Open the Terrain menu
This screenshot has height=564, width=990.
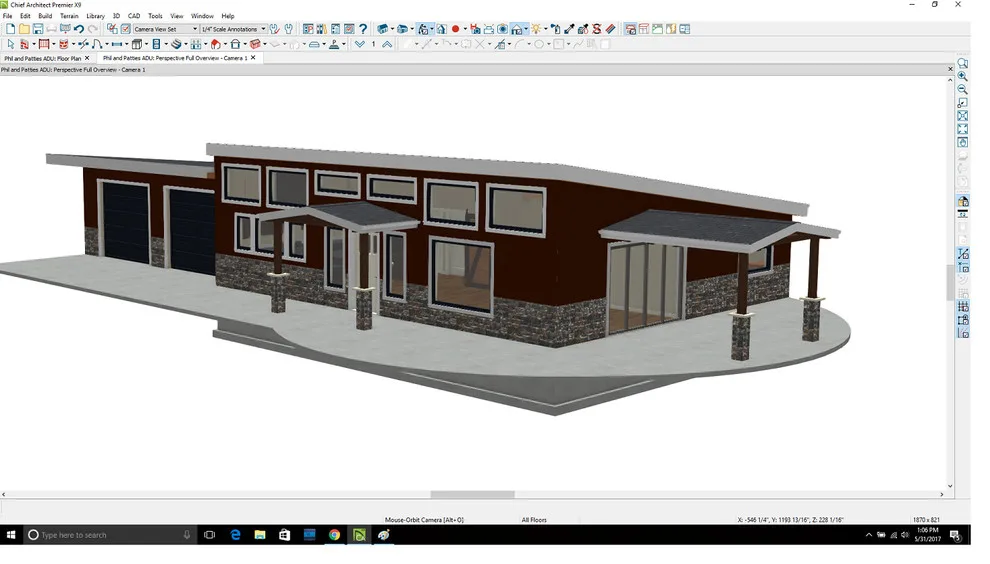pos(69,16)
